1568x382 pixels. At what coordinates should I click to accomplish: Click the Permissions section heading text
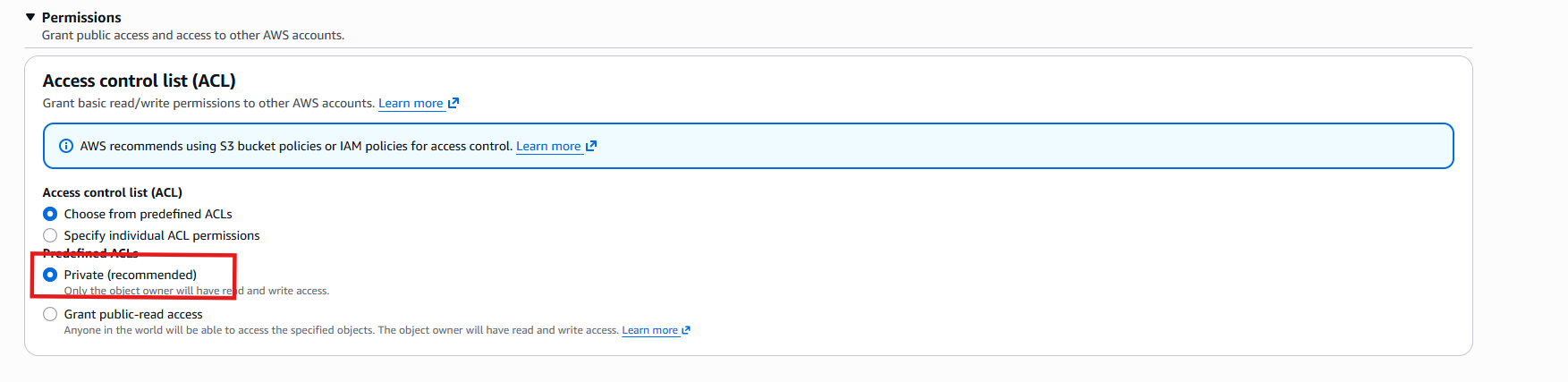81,17
